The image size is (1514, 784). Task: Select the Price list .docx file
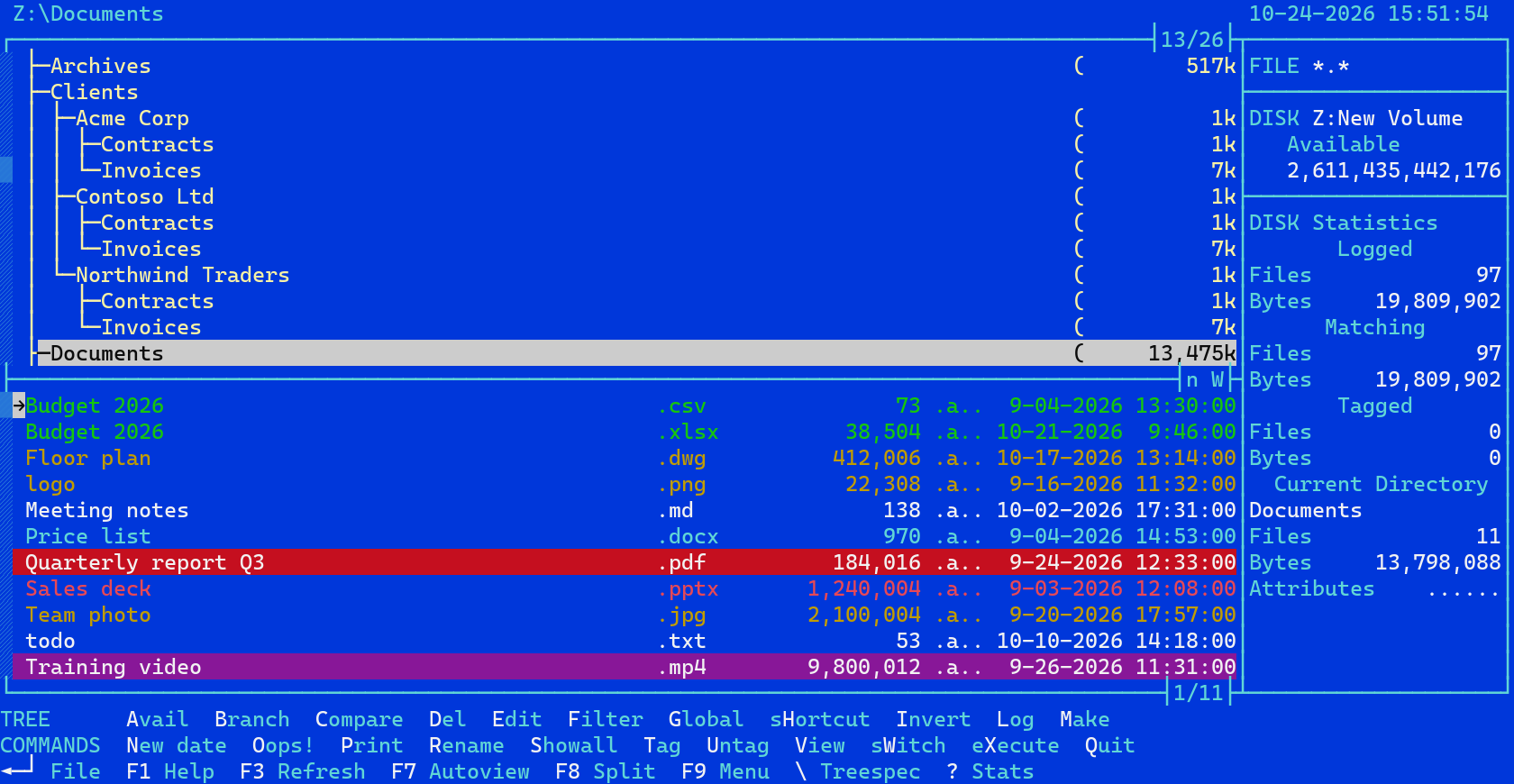point(624,536)
